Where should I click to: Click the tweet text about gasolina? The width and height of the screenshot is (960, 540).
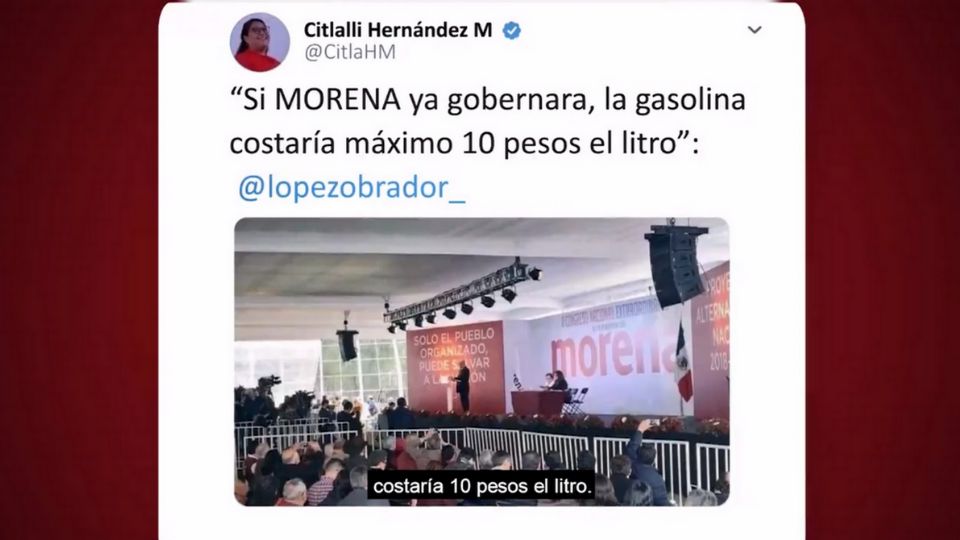pyautogui.click(x=487, y=121)
